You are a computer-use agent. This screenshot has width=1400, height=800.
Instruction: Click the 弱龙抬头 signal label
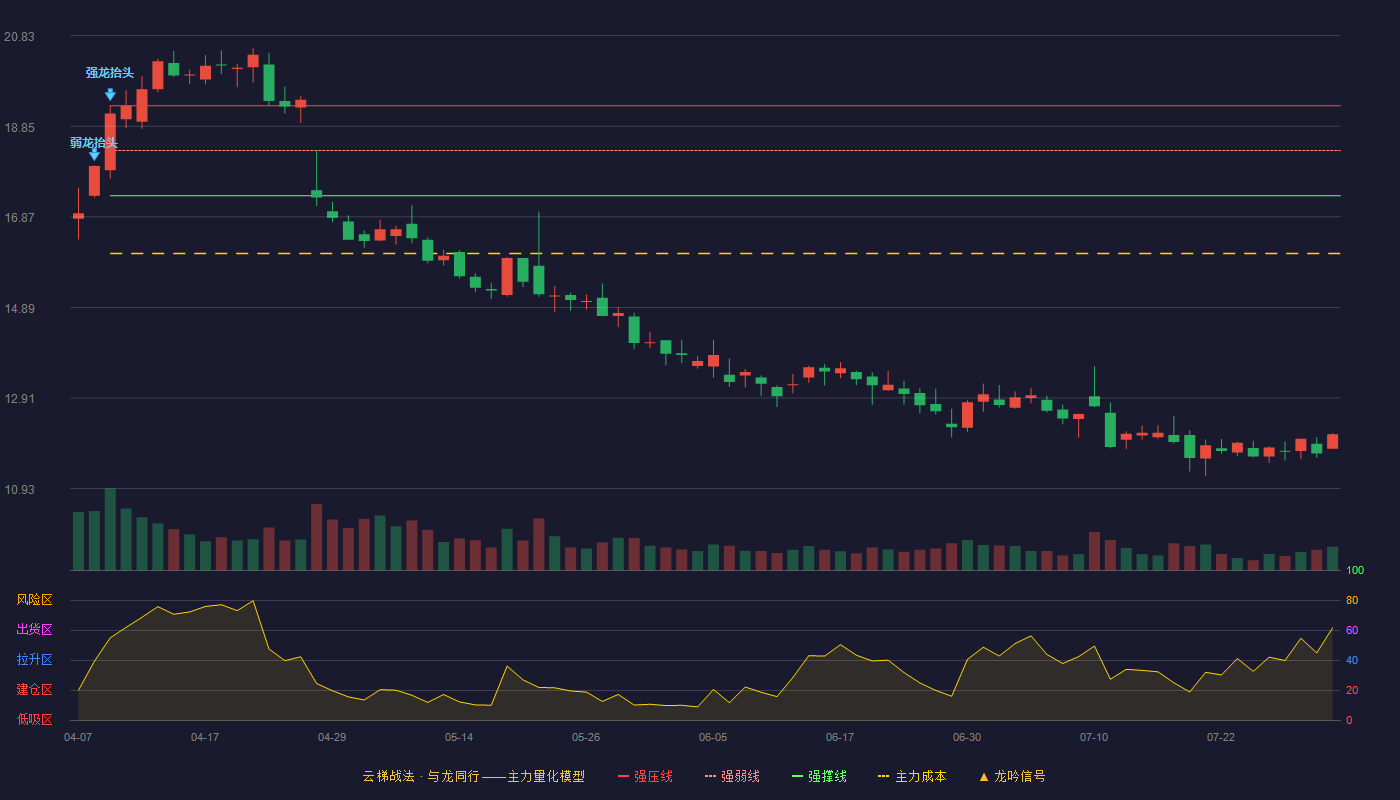[94, 142]
